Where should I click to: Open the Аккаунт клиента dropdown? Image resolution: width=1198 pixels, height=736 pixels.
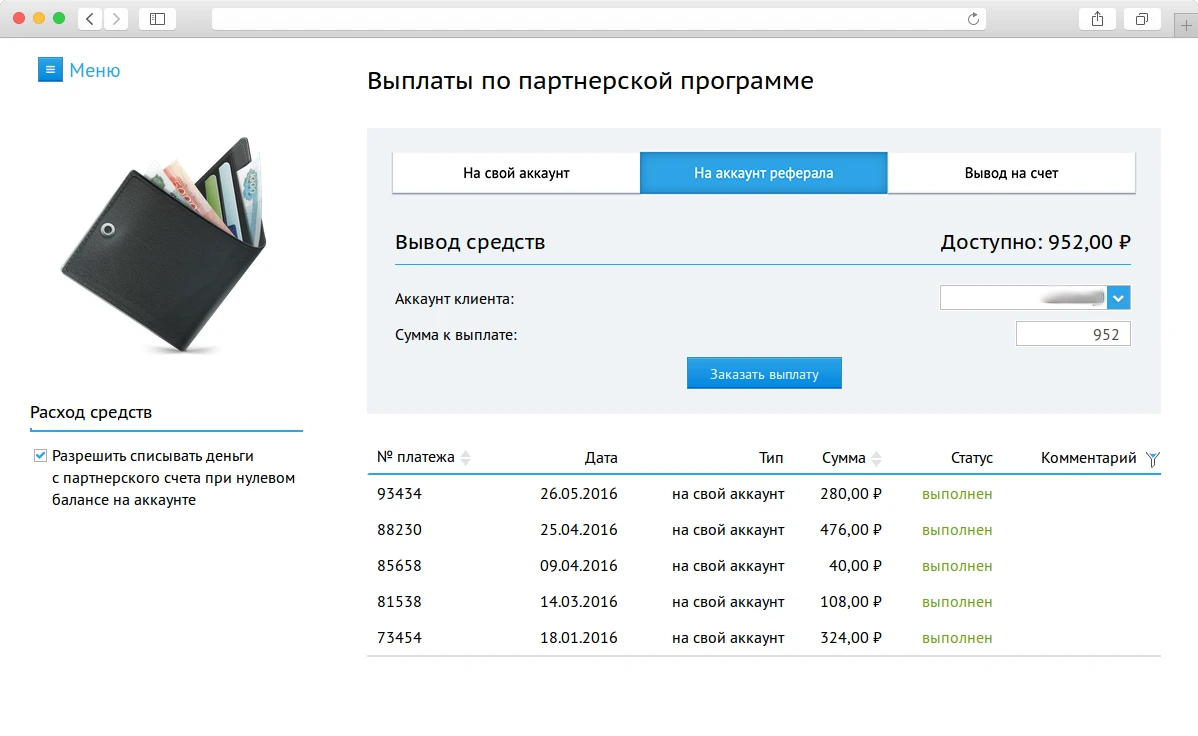[x=1119, y=297]
